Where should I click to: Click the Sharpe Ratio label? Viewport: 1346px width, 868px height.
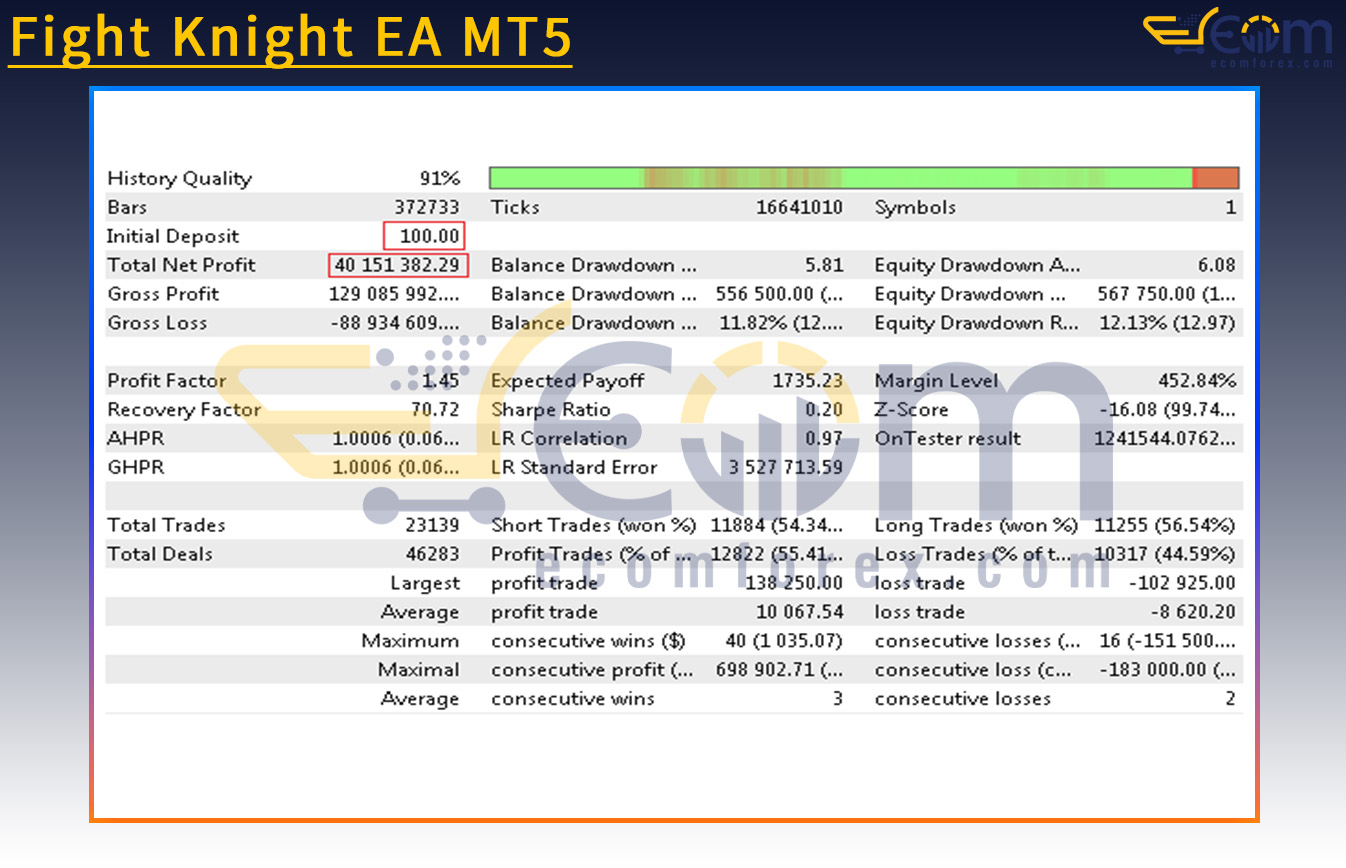[550, 411]
